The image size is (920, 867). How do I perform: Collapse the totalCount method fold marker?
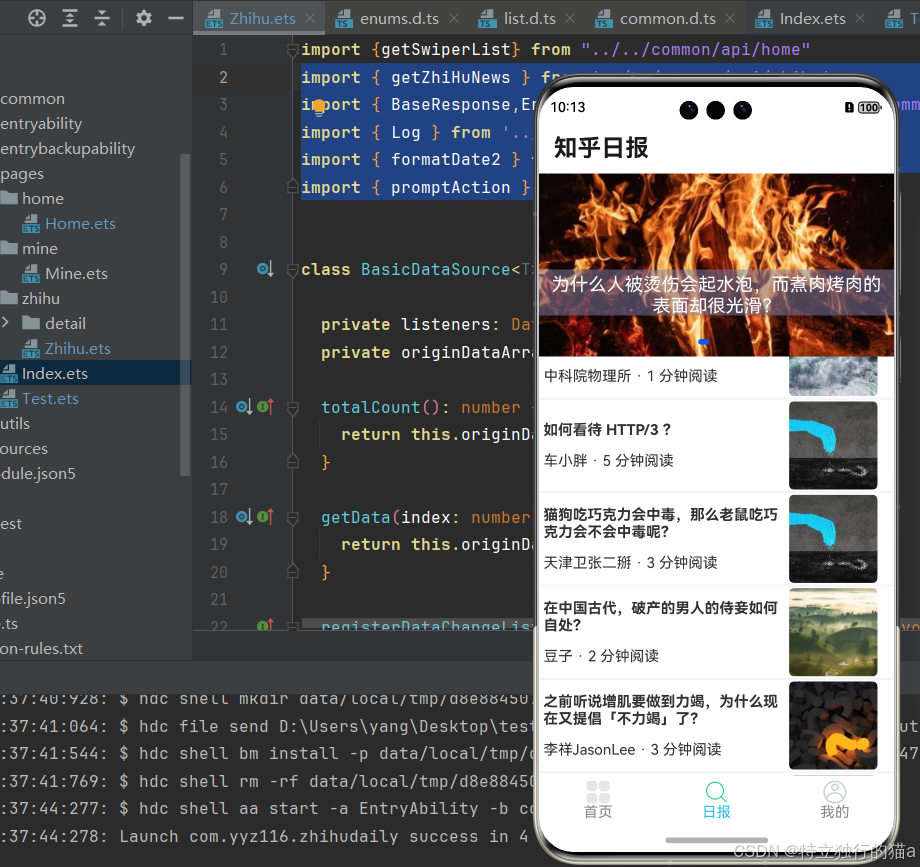coord(292,407)
